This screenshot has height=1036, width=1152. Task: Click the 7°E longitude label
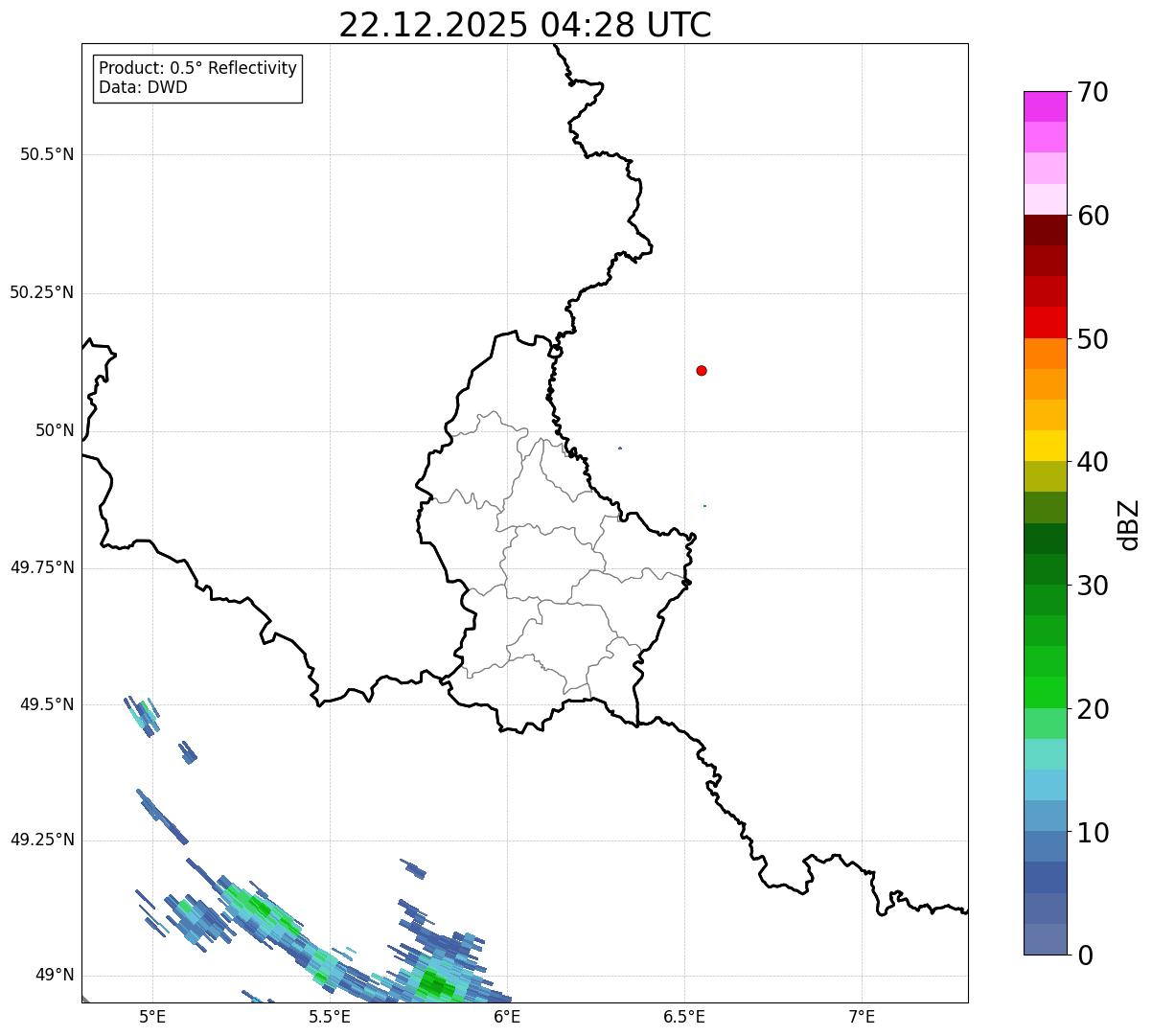coord(862,1017)
